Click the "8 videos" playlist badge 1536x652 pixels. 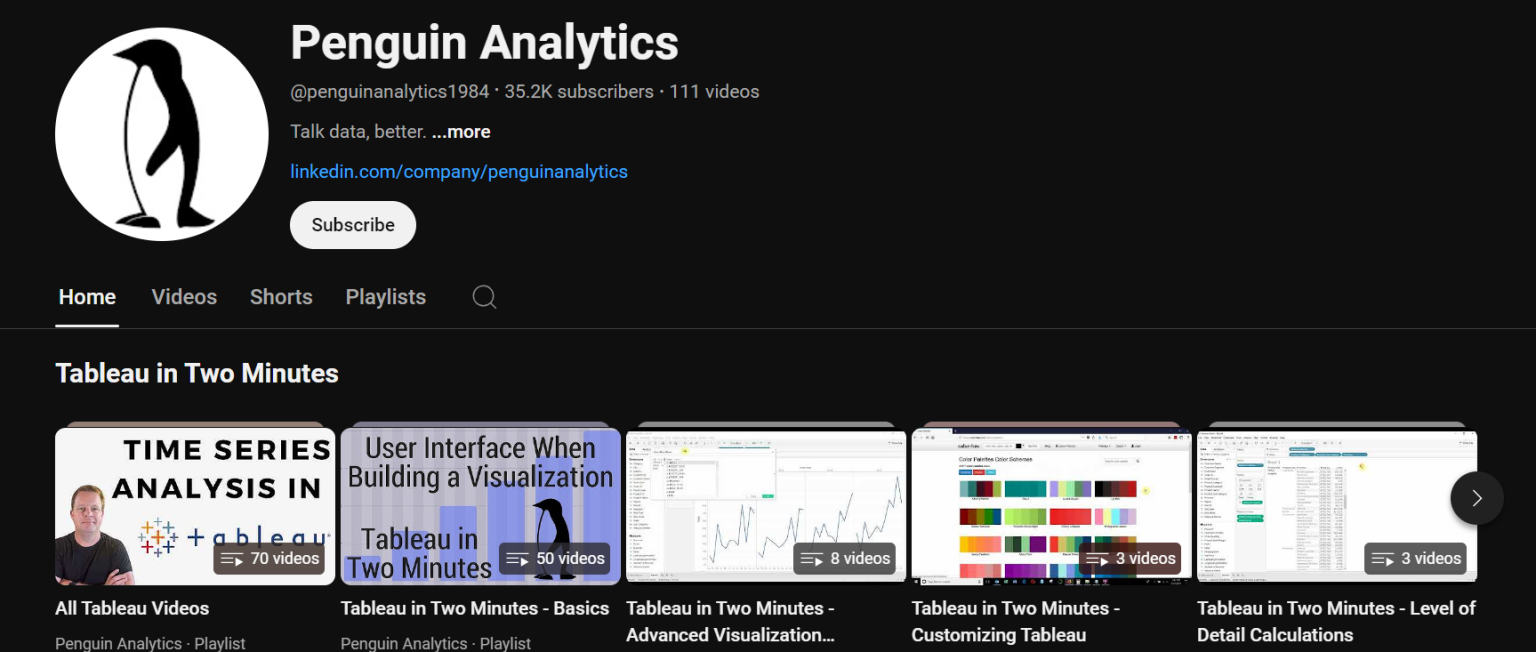[844, 558]
